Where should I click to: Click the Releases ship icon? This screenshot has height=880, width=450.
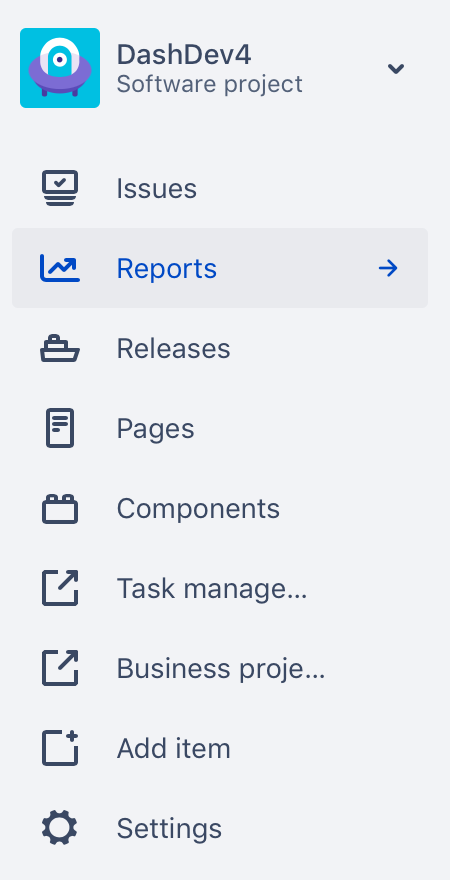[x=60, y=349]
